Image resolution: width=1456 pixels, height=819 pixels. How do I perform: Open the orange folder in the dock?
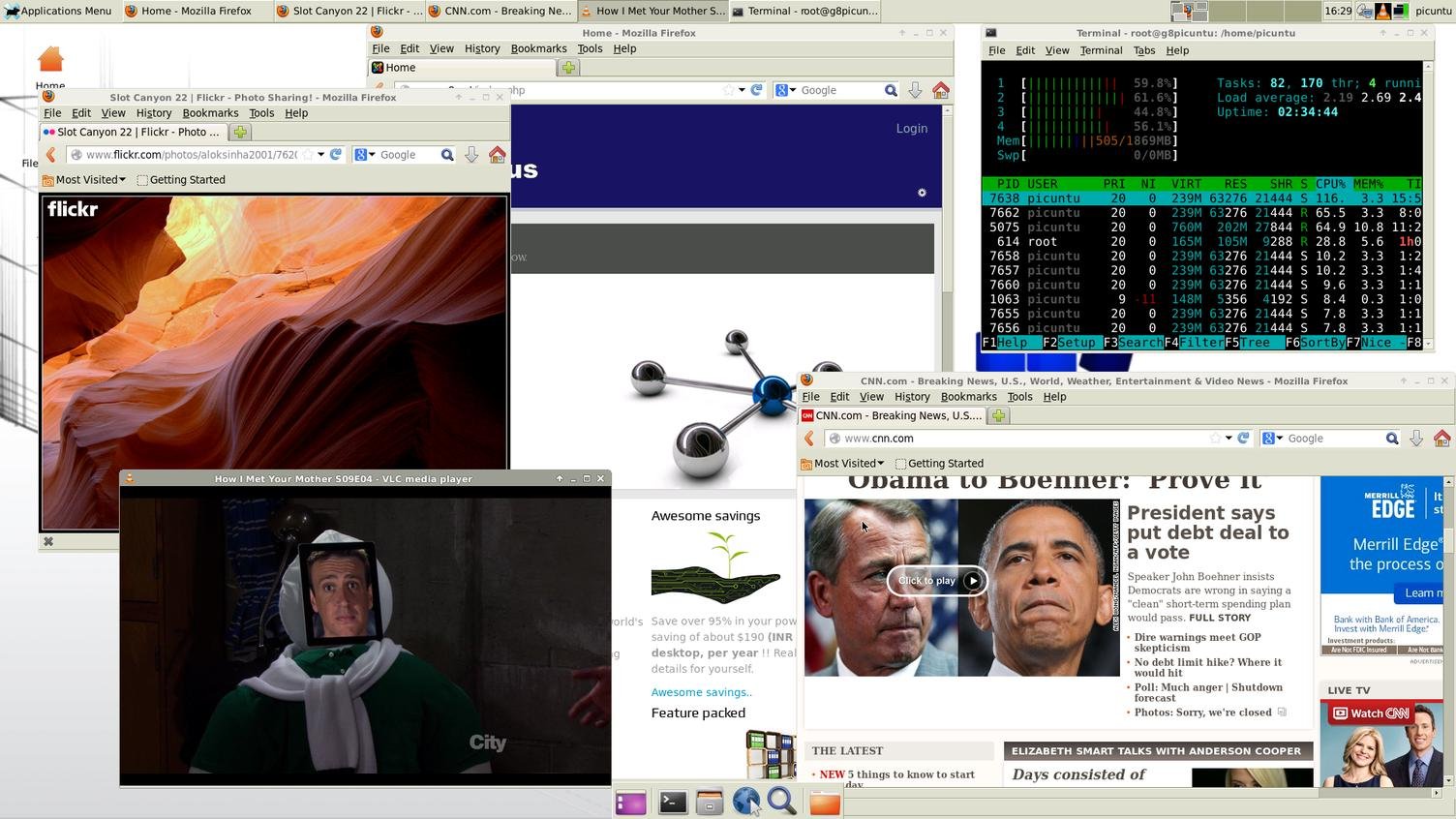tap(824, 802)
